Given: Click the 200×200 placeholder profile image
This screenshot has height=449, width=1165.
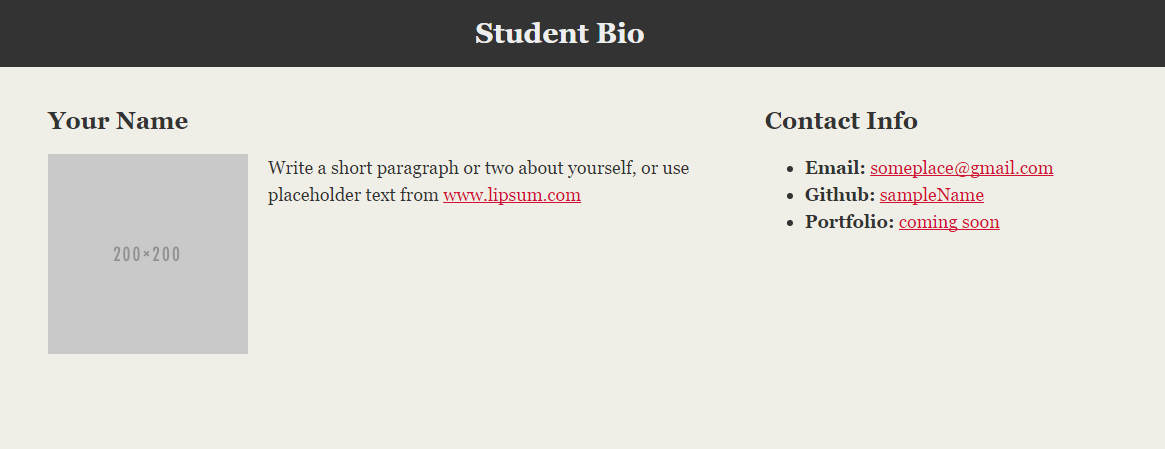Looking at the screenshot, I should coord(148,254).
